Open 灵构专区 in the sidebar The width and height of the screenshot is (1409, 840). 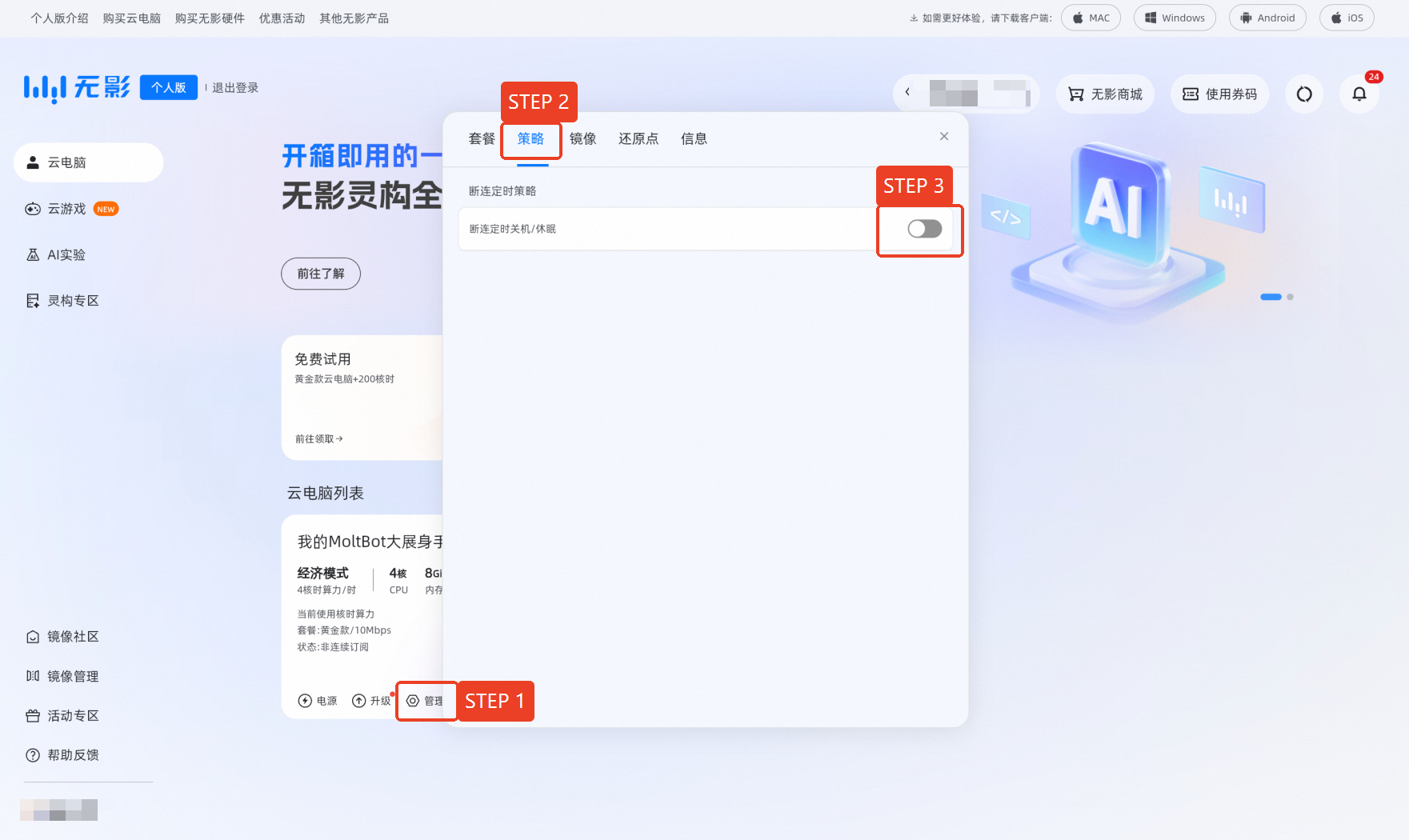62,301
